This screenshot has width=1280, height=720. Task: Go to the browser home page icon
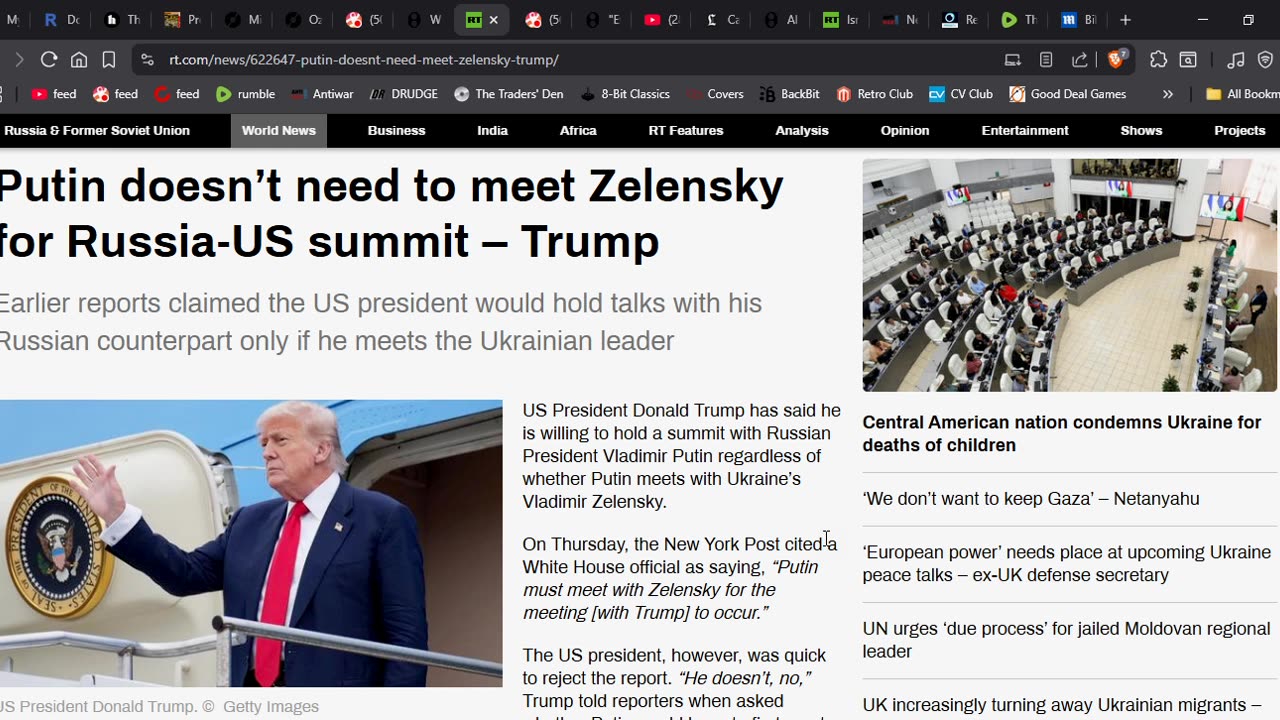pyautogui.click(x=79, y=60)
